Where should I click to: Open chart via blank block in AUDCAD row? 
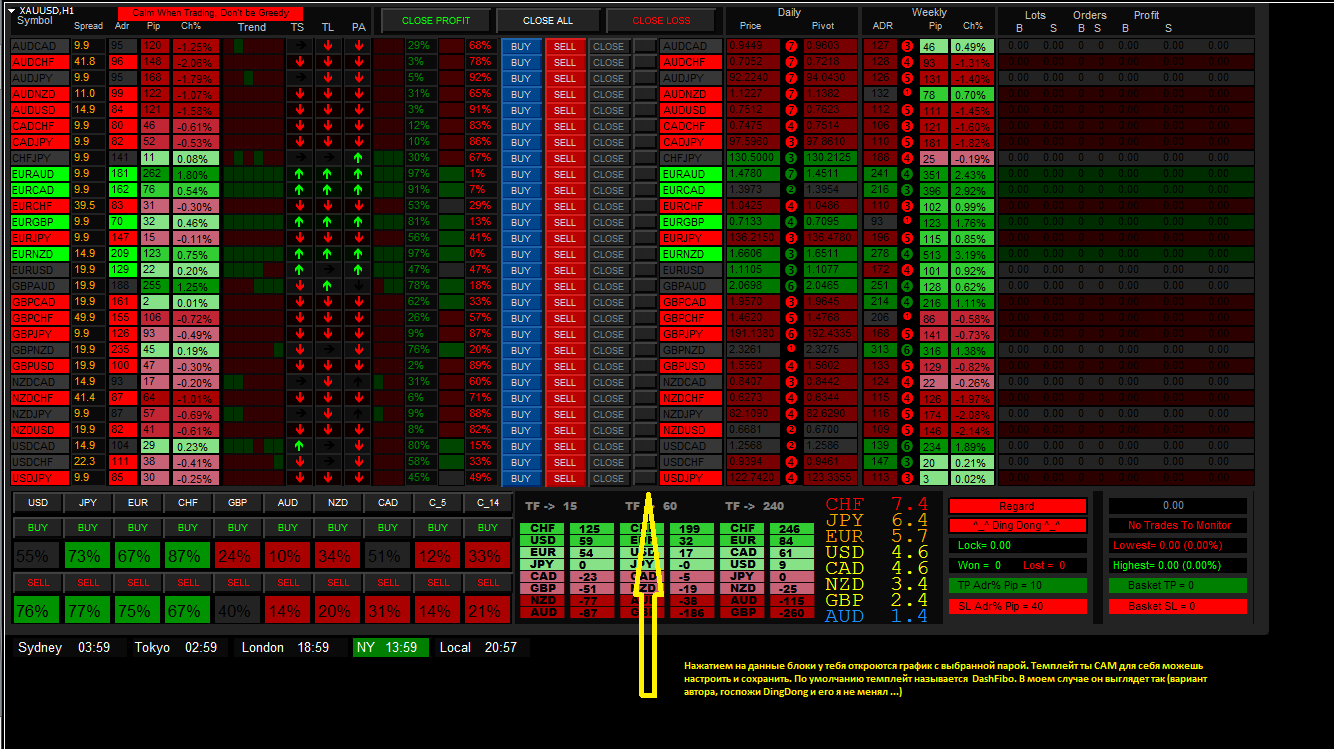click(645, 46)
